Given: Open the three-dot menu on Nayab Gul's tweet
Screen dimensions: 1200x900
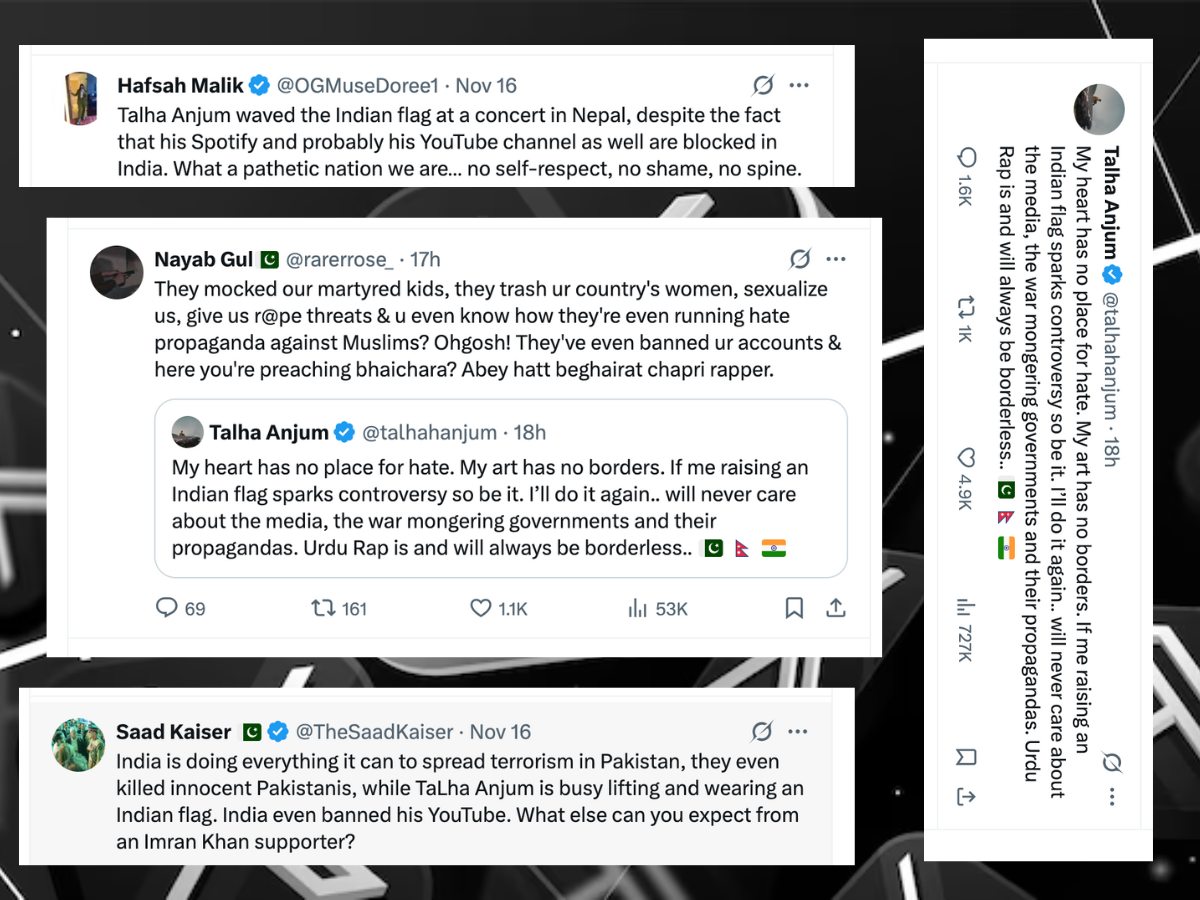Looking at the screenshot, I should (x=836, y=259).
